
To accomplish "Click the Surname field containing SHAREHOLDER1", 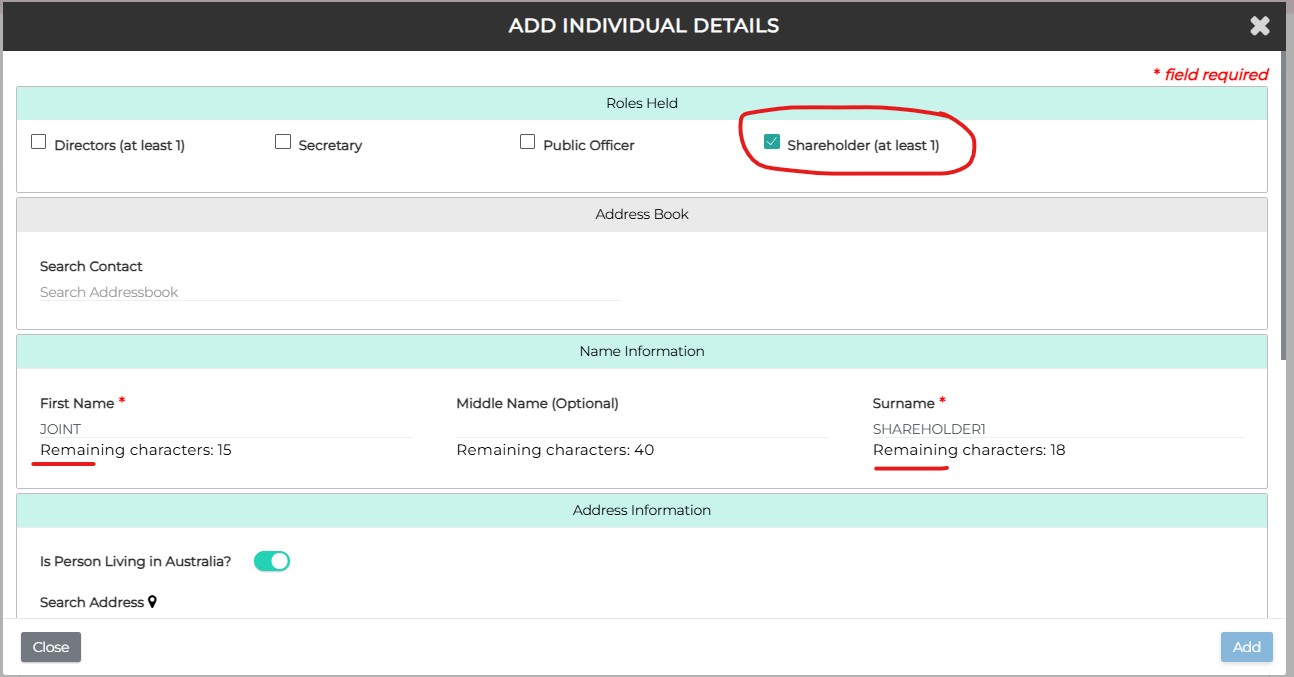I will [x=1057, y=429].
